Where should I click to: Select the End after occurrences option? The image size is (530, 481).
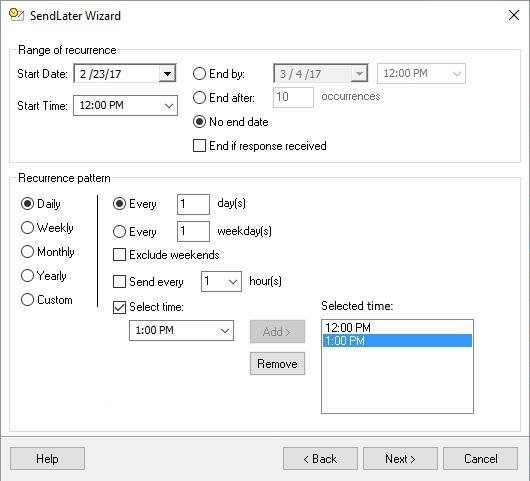(x=199, y=98)
